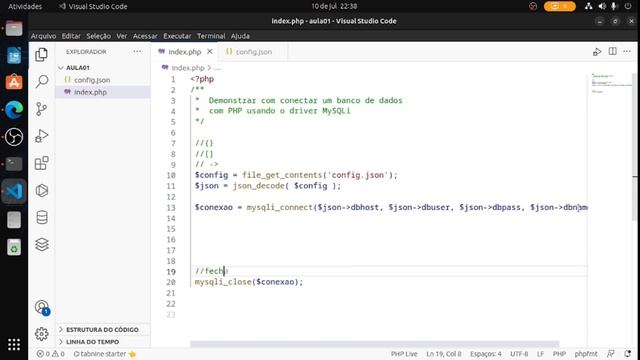This screenshot has height=360, width=640.
Task: Click the horizontal scrollbar of the editor
Action: (374, 344)
